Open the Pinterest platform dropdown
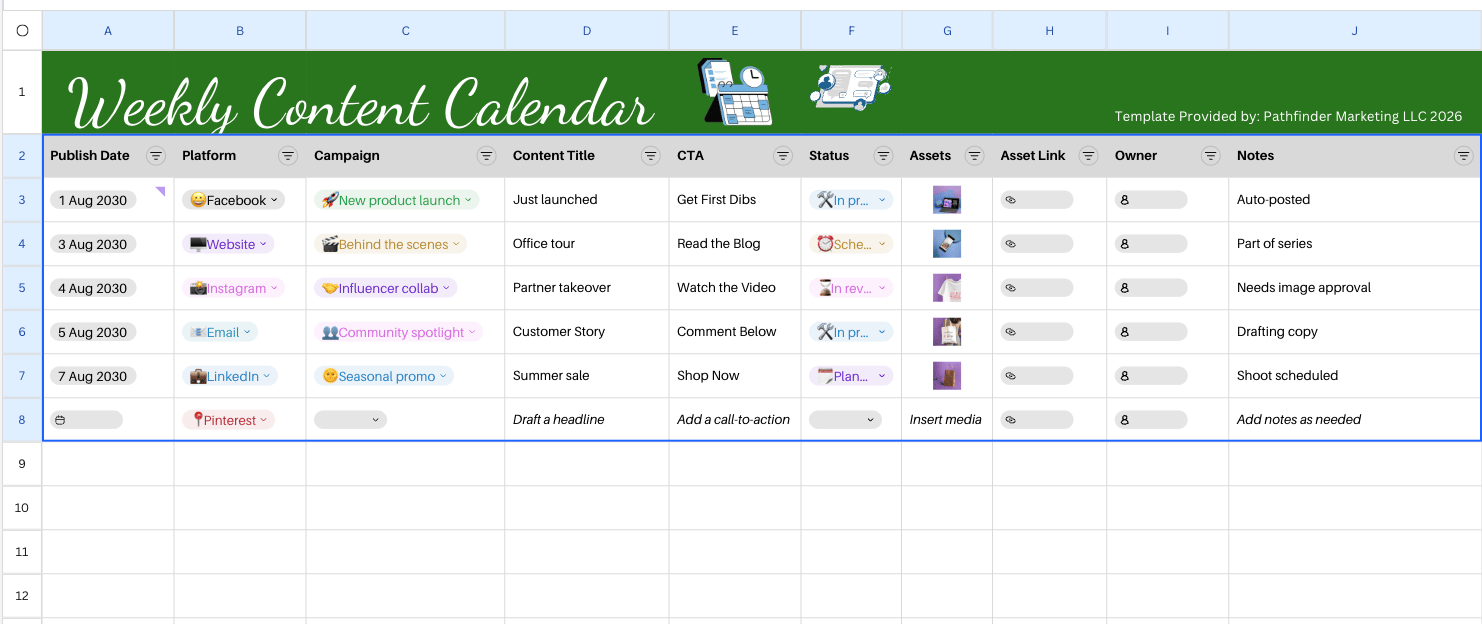The height and width of the screenshot is (624, 1482). 229,420
